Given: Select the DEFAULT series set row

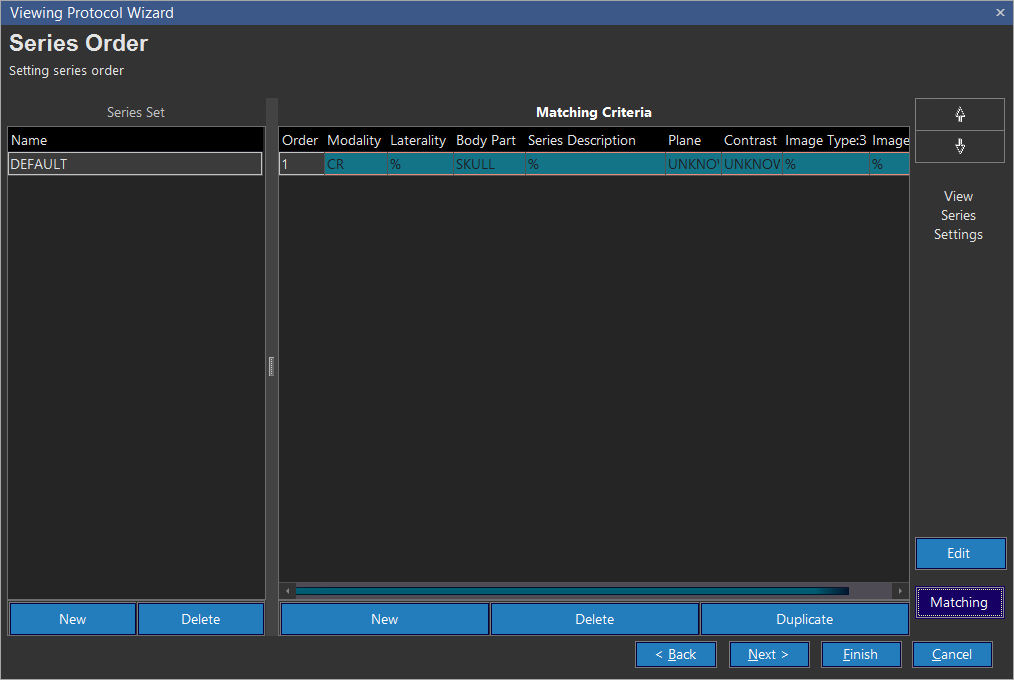Looking at the screenshot, I should pos(135,164).
